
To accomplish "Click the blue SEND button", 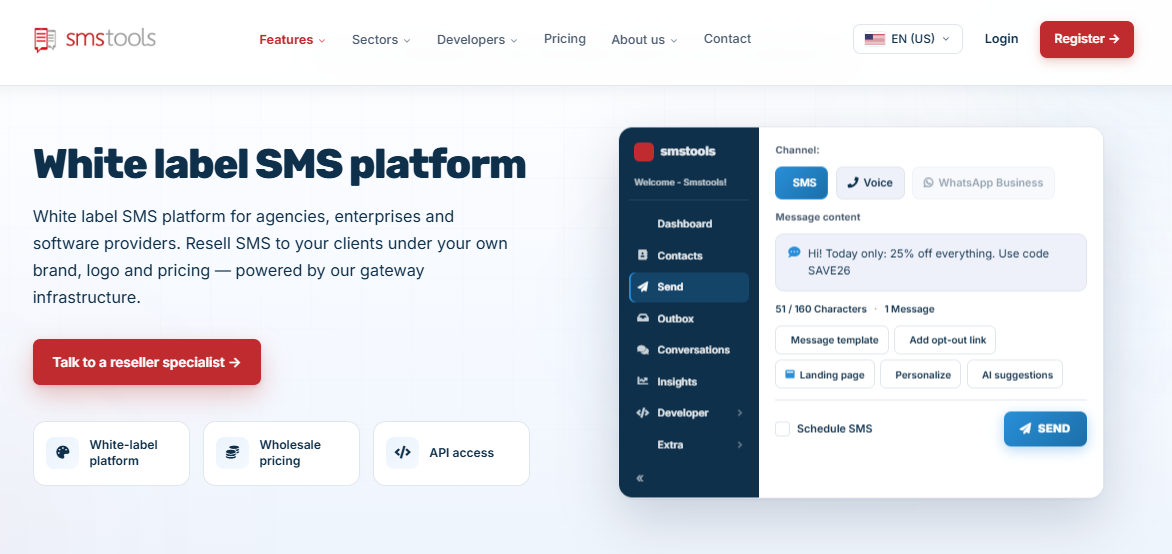I will pyautogui.click(x=1045, y=428).
